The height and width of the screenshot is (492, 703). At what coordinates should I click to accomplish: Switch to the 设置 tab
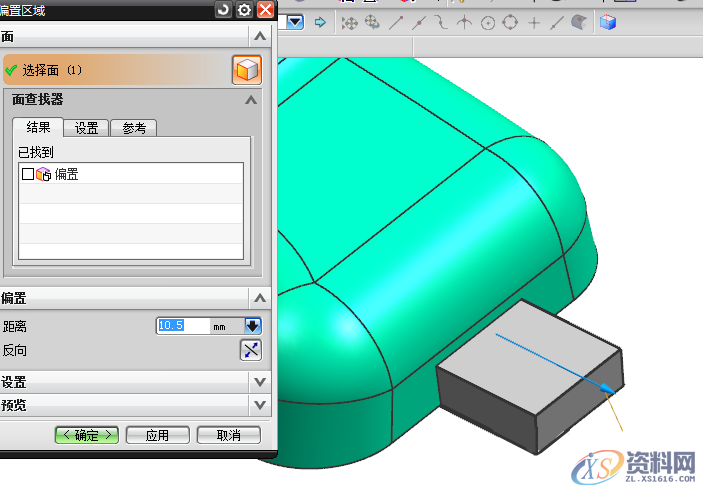click(86, 128)
